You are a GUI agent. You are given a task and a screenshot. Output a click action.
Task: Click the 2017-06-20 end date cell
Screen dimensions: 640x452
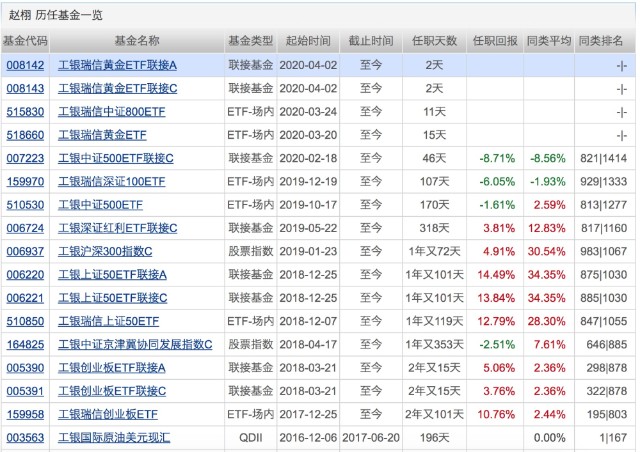371,438
